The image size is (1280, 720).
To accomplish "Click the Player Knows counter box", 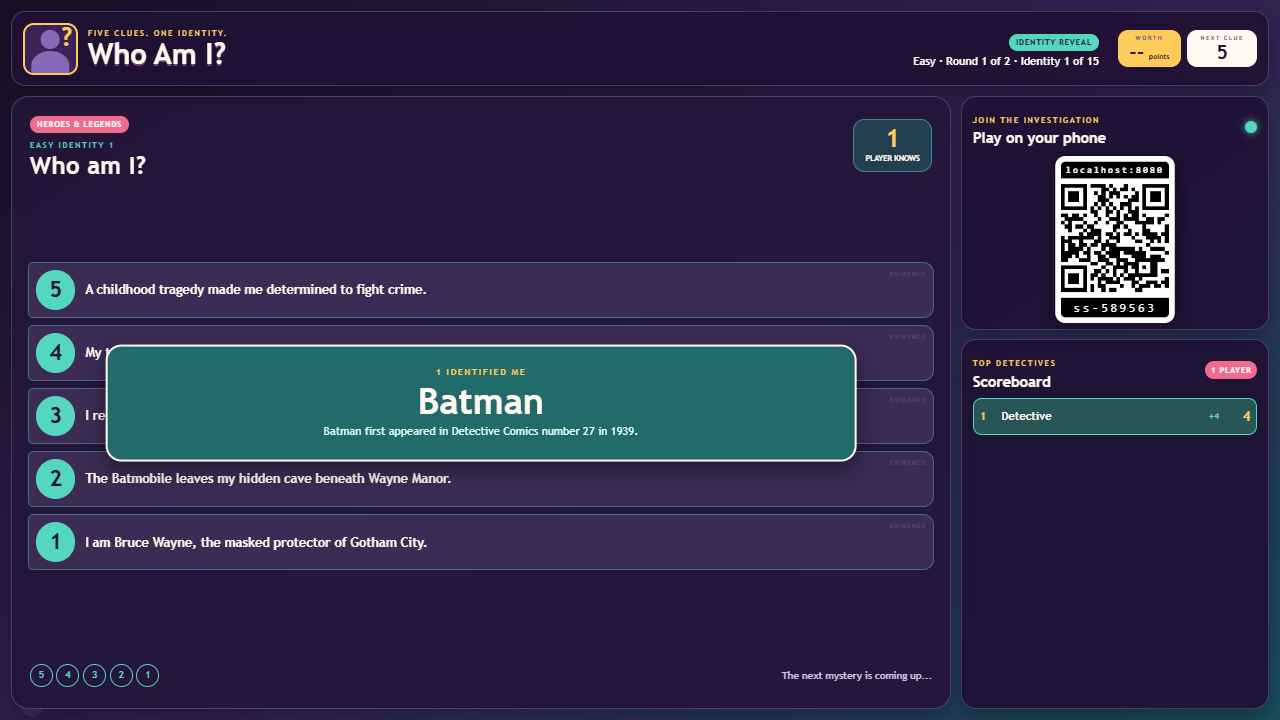I will (x=892, y=146).
